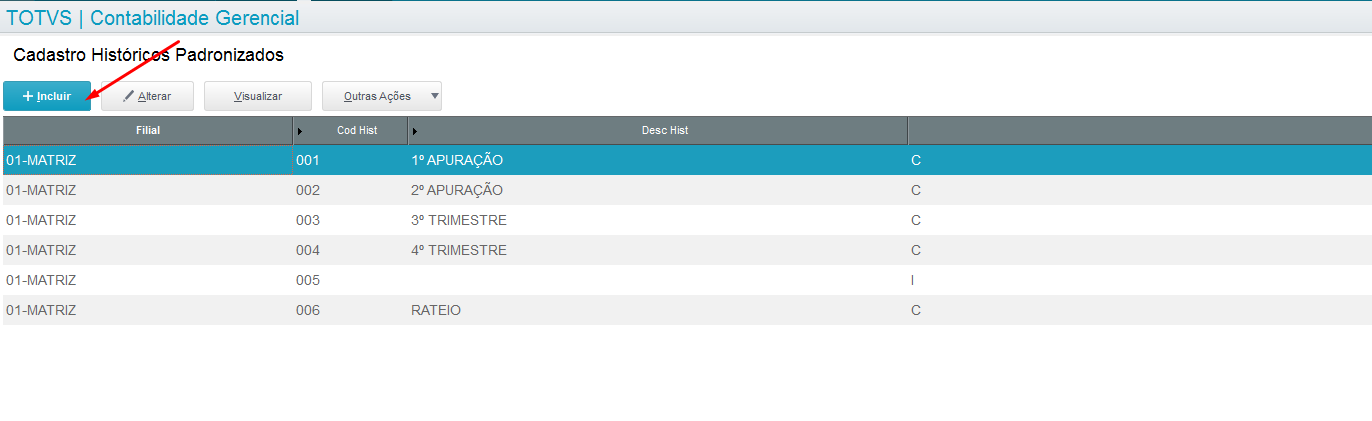This screenshot has width=1372, height=421.
Task: Click the C value in the 3º TRIMESTRE row
Action: click(x=916, y=220)
